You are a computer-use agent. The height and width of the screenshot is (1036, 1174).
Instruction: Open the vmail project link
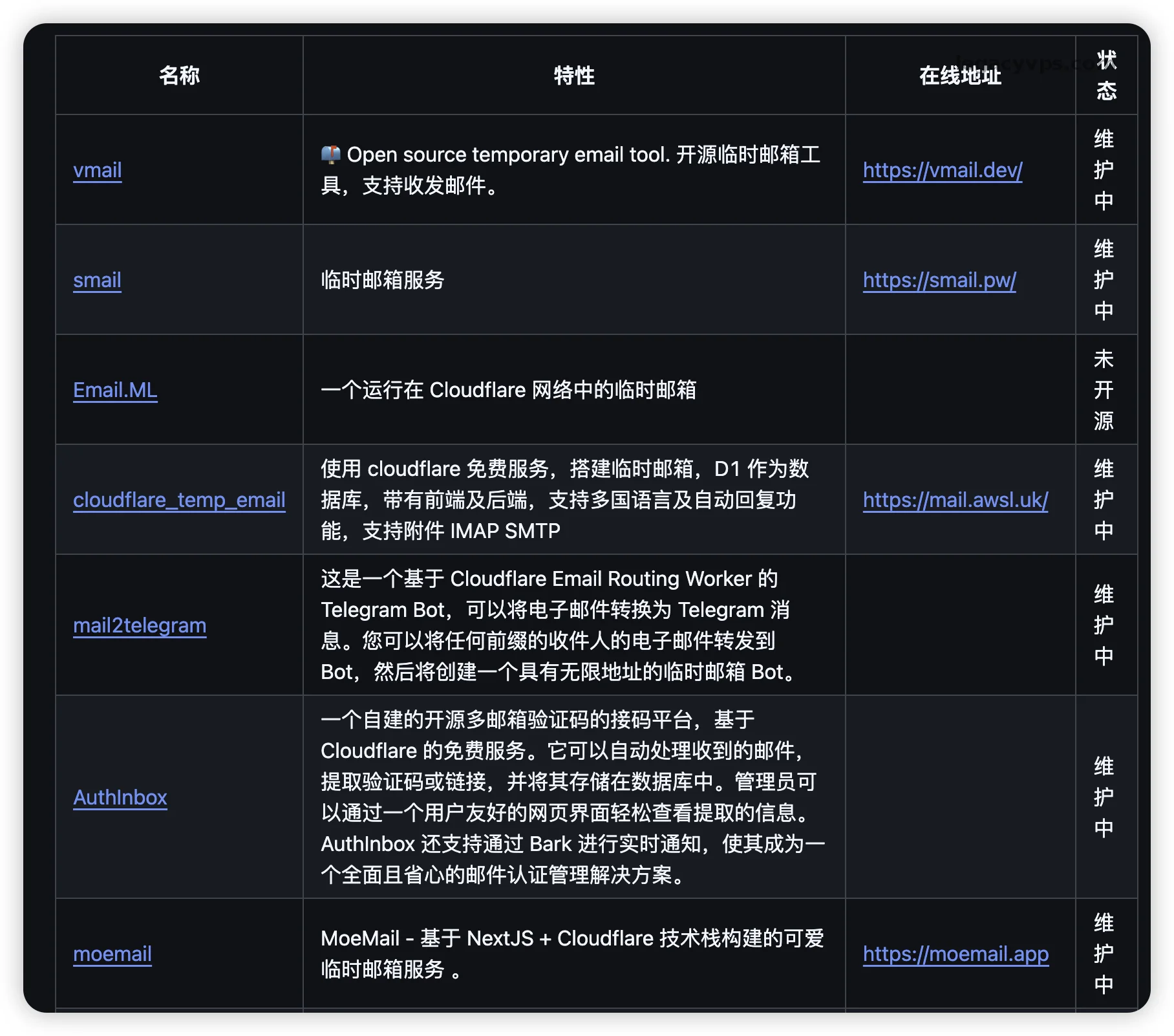[98, 170]
